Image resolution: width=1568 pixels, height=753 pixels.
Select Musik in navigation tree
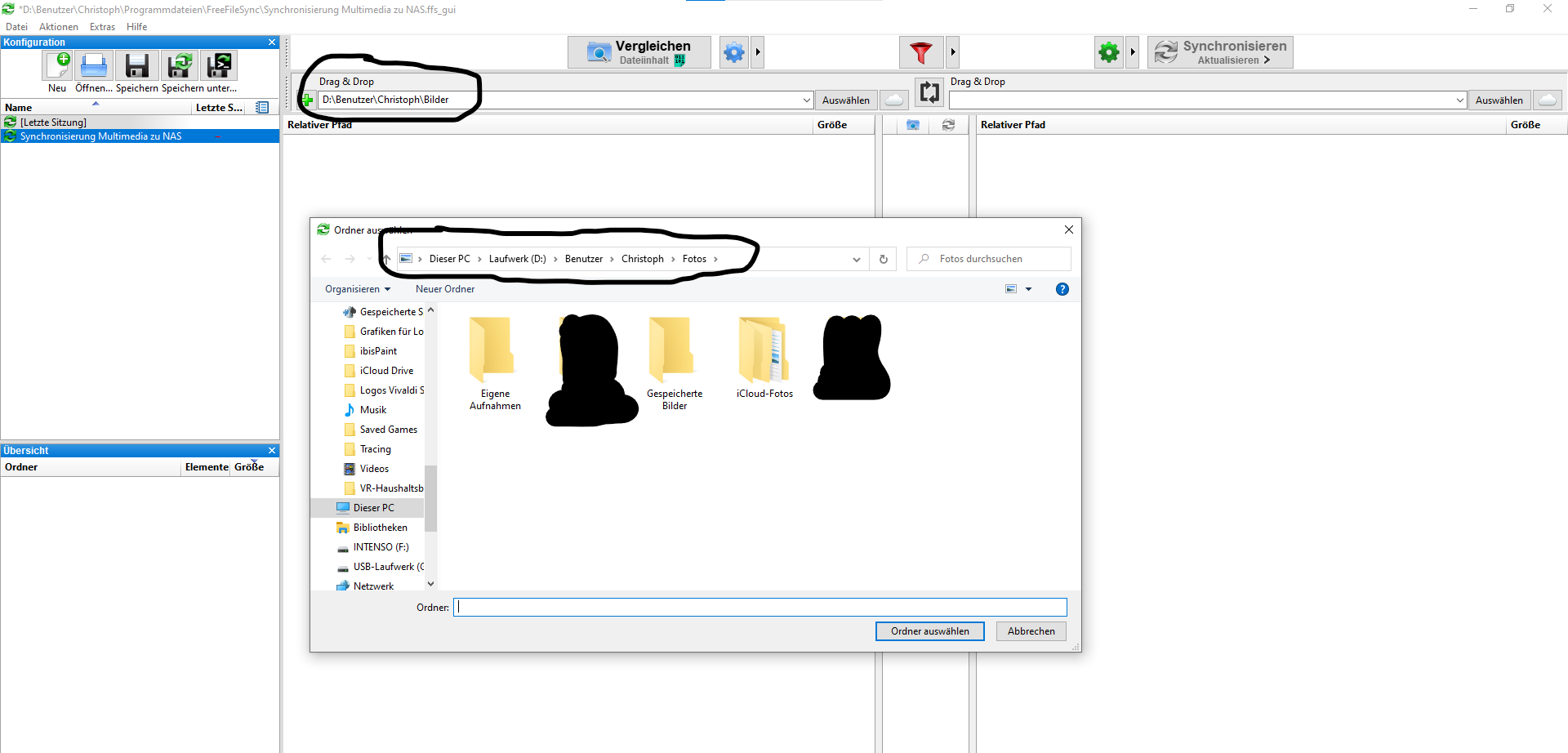pyautogui.click(x=373, y=410)
